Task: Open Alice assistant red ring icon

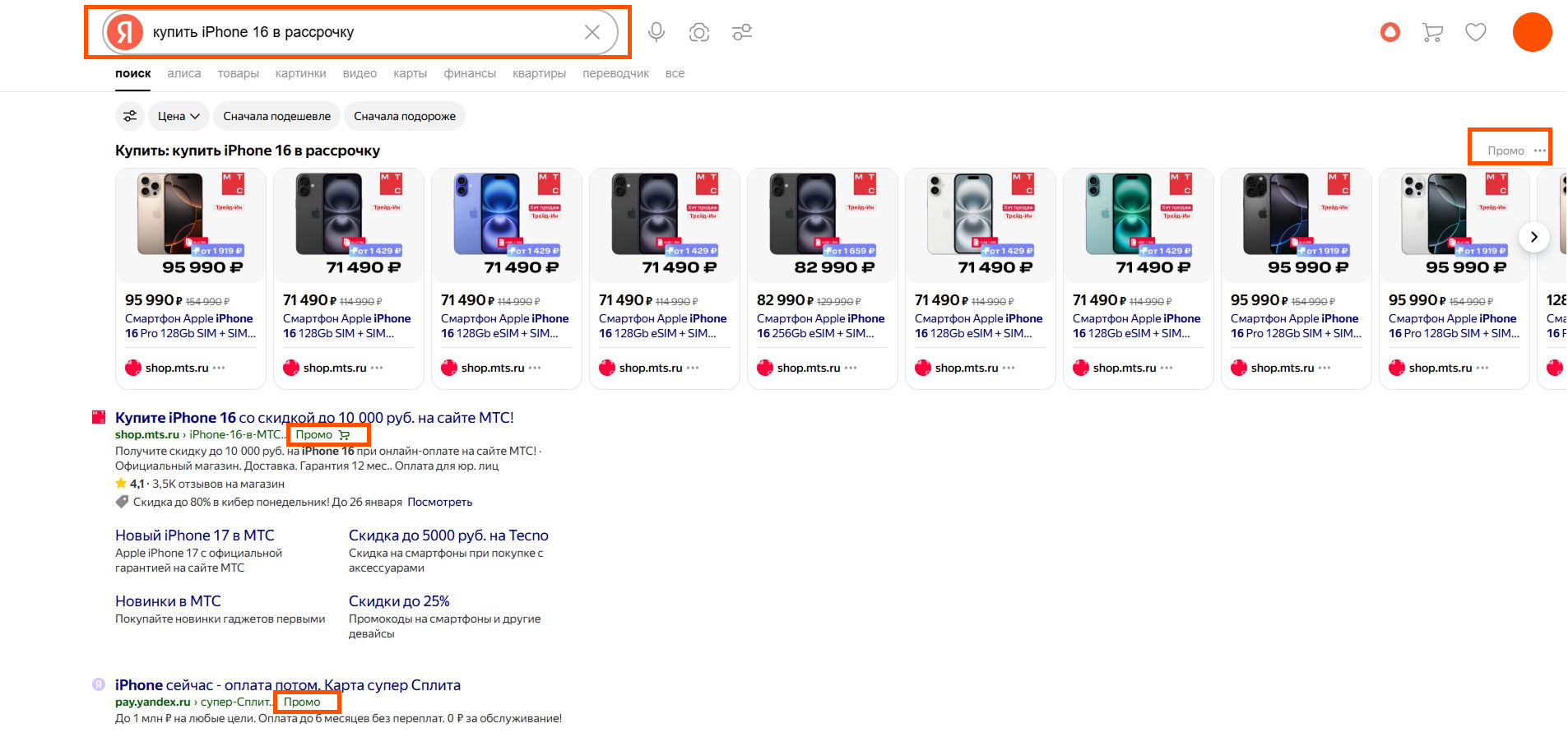Action: (x=1390, y=32)
